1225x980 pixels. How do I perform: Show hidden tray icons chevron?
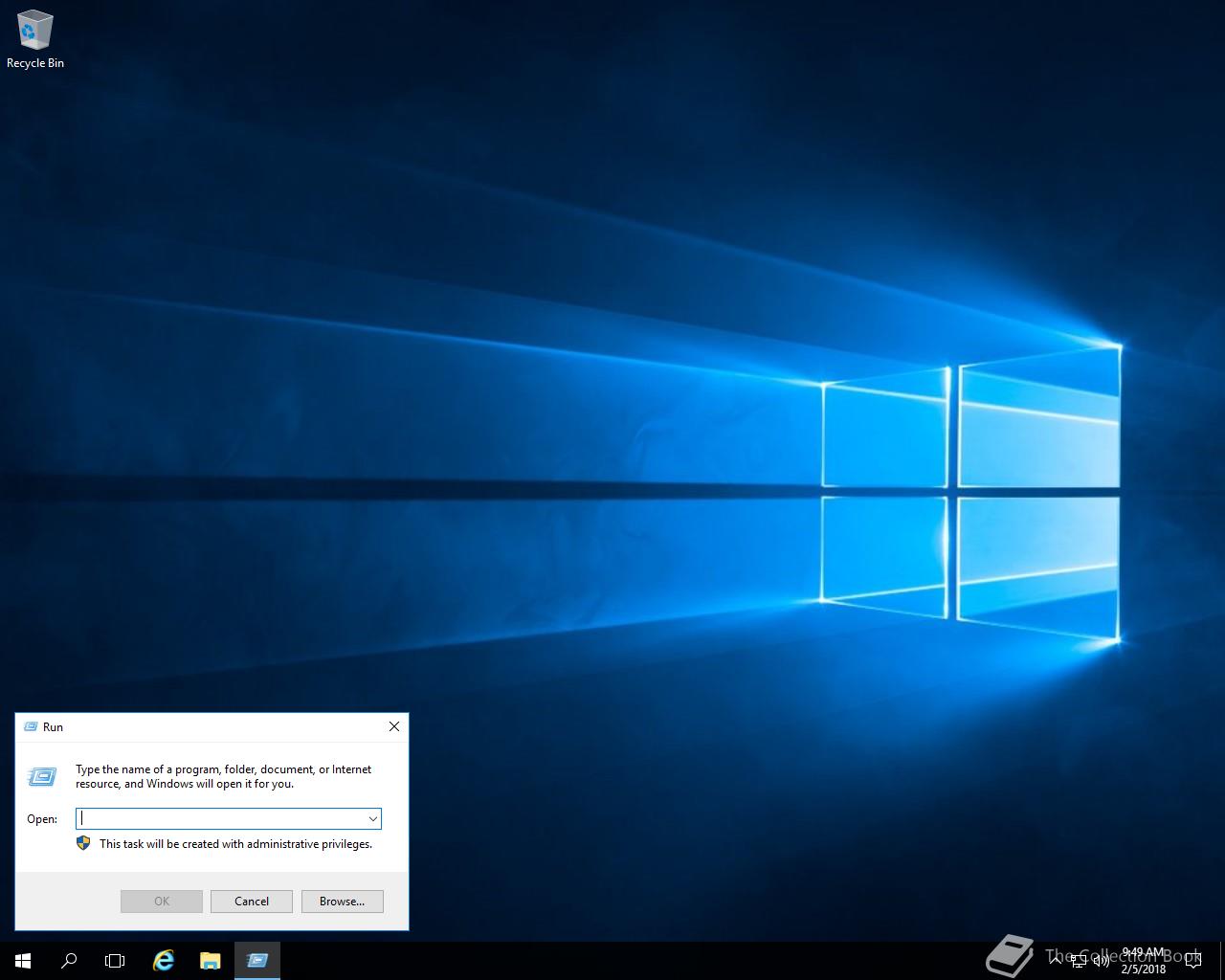1056,960
